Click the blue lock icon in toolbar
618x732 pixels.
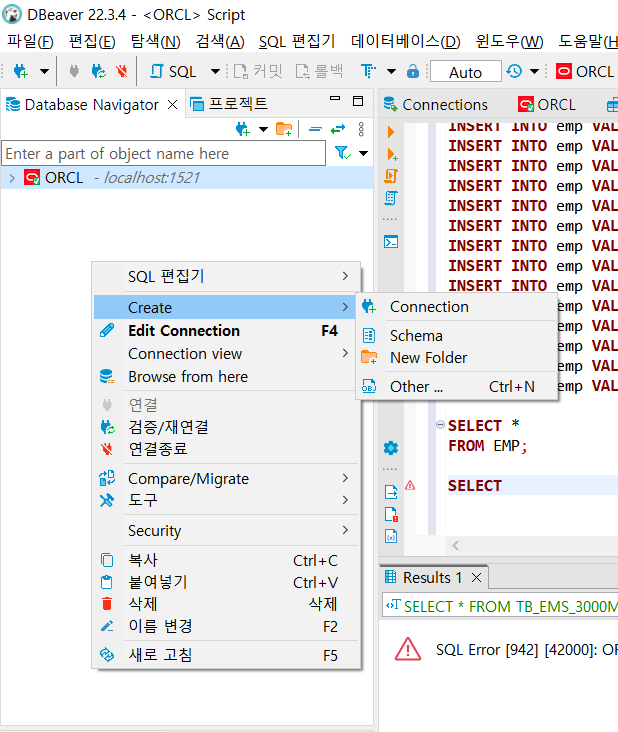[x=413, y=71]
